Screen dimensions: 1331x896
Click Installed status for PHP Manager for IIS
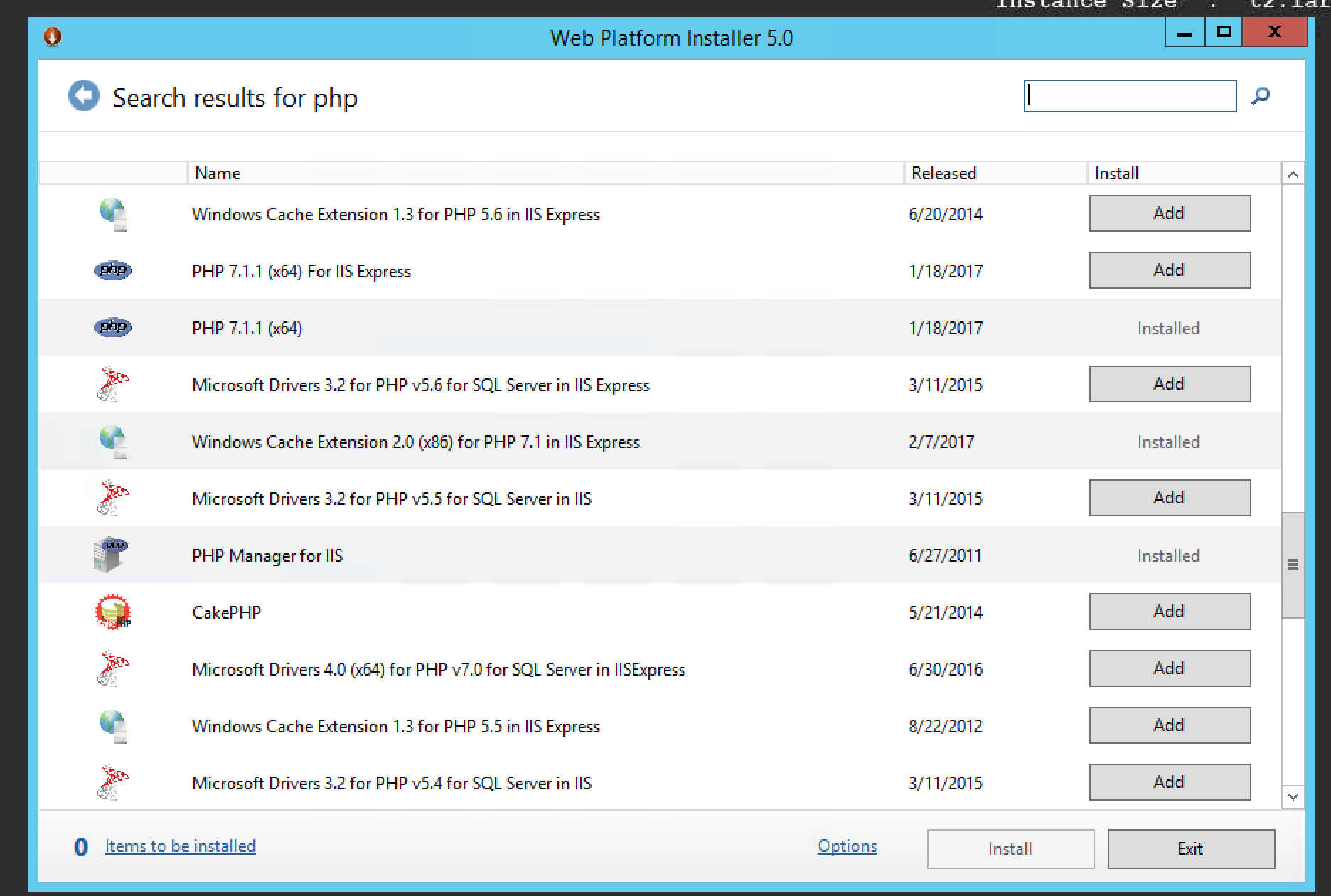coord(1168,555)
